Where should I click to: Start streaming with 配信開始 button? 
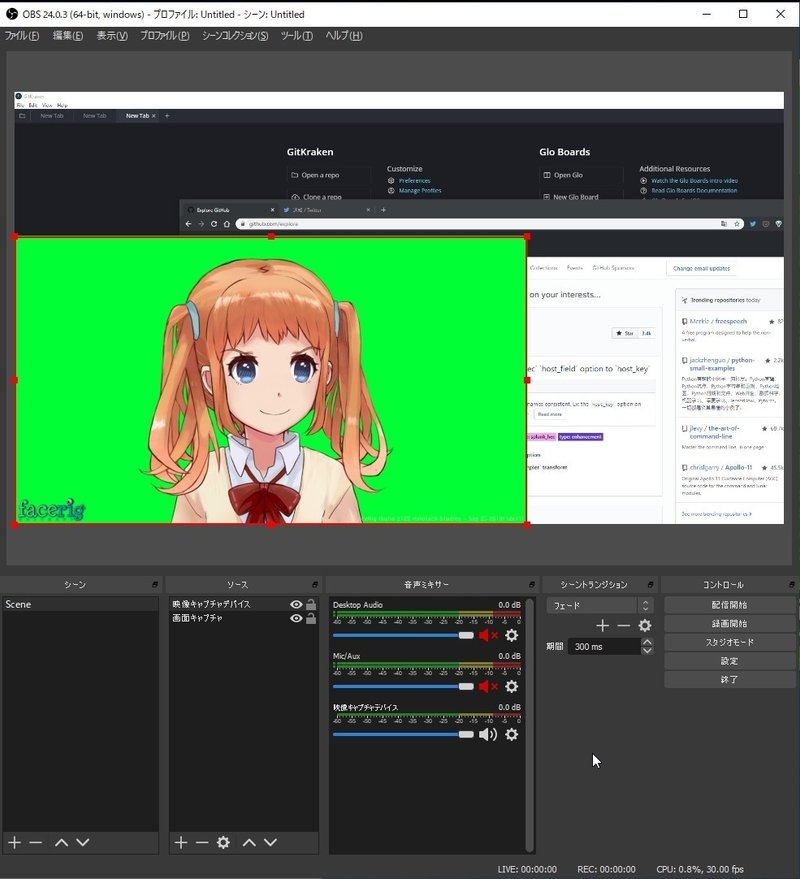(x=729, y=605)
